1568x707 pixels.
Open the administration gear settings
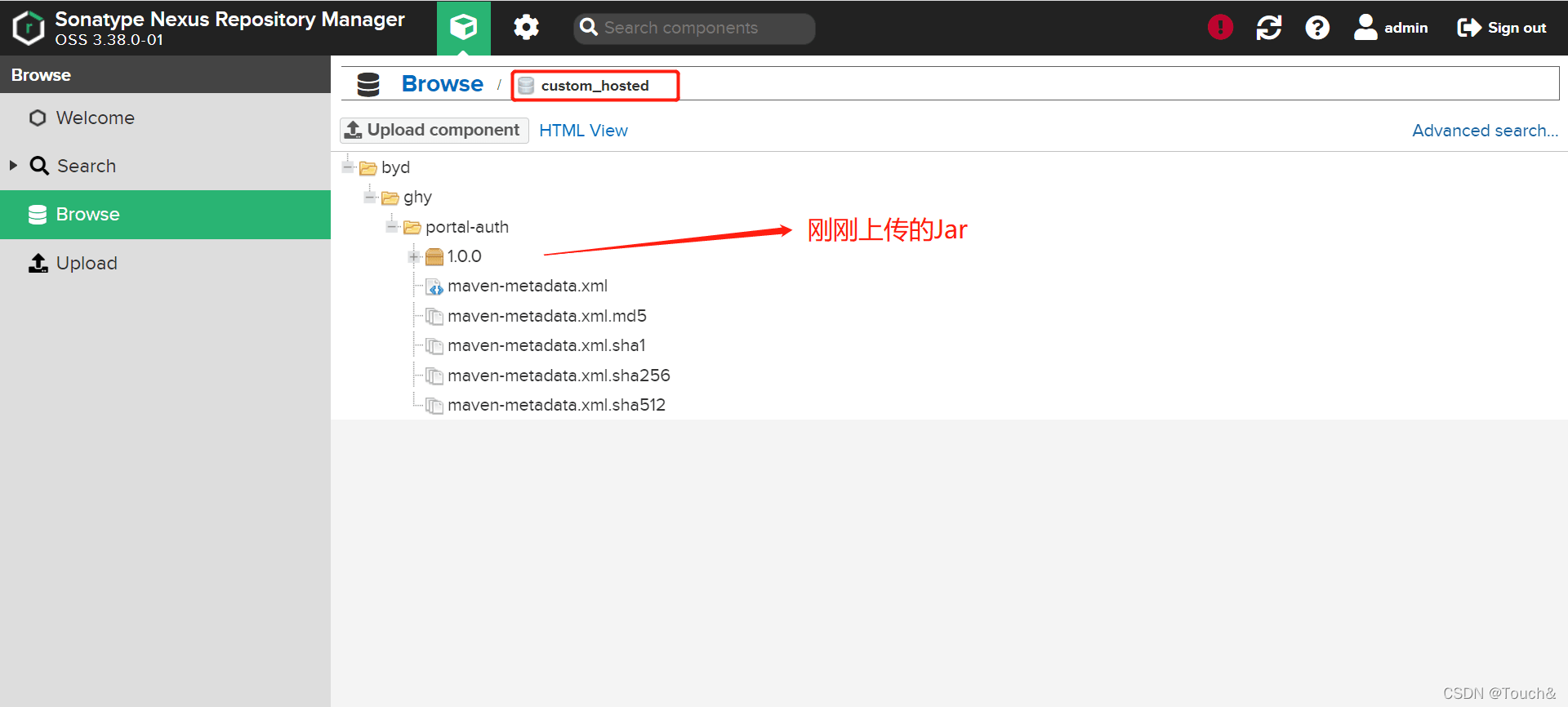click(526, 28)
